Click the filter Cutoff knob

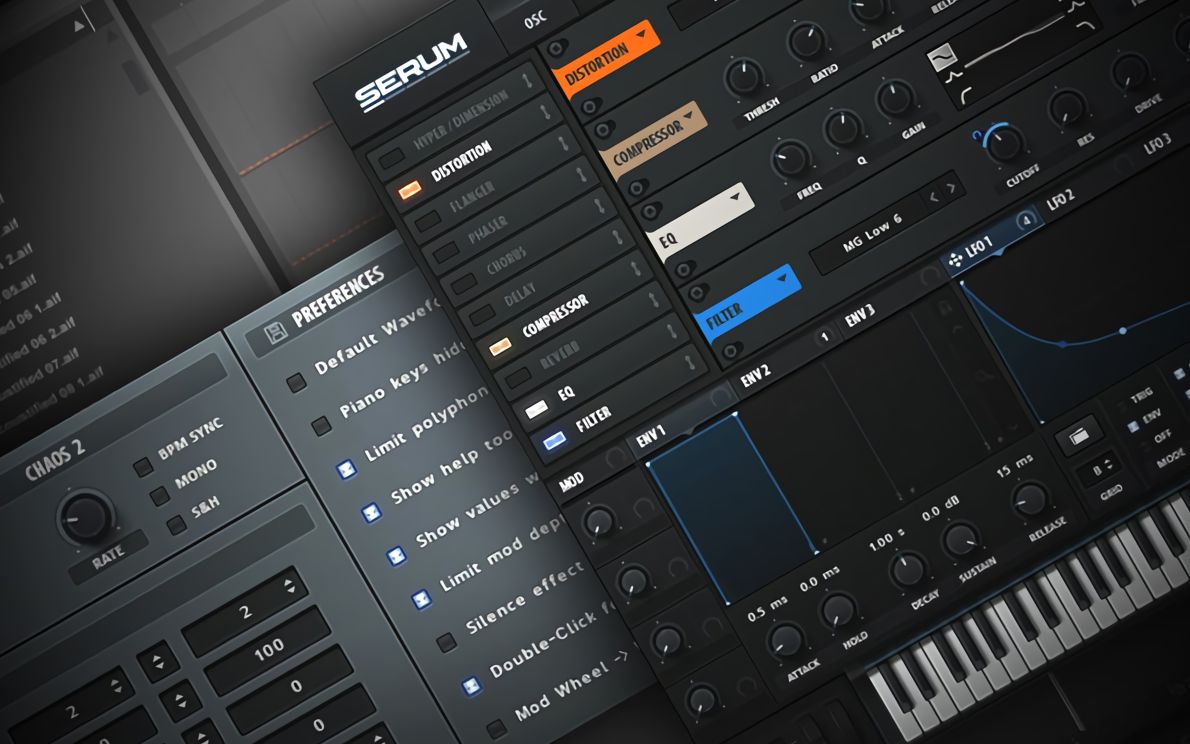[1003, 144]
